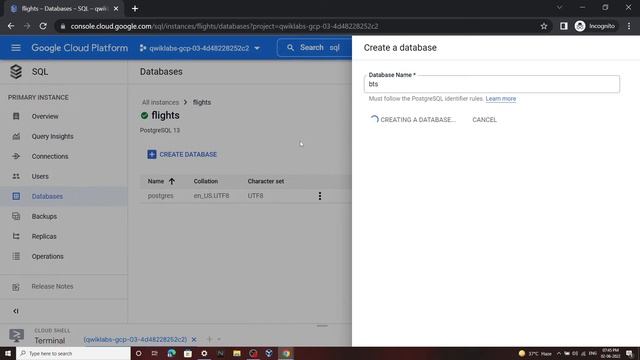This screenshot has width=640, height=360.
Task: Open the notification center icon
Action: (x=629, y=353)
